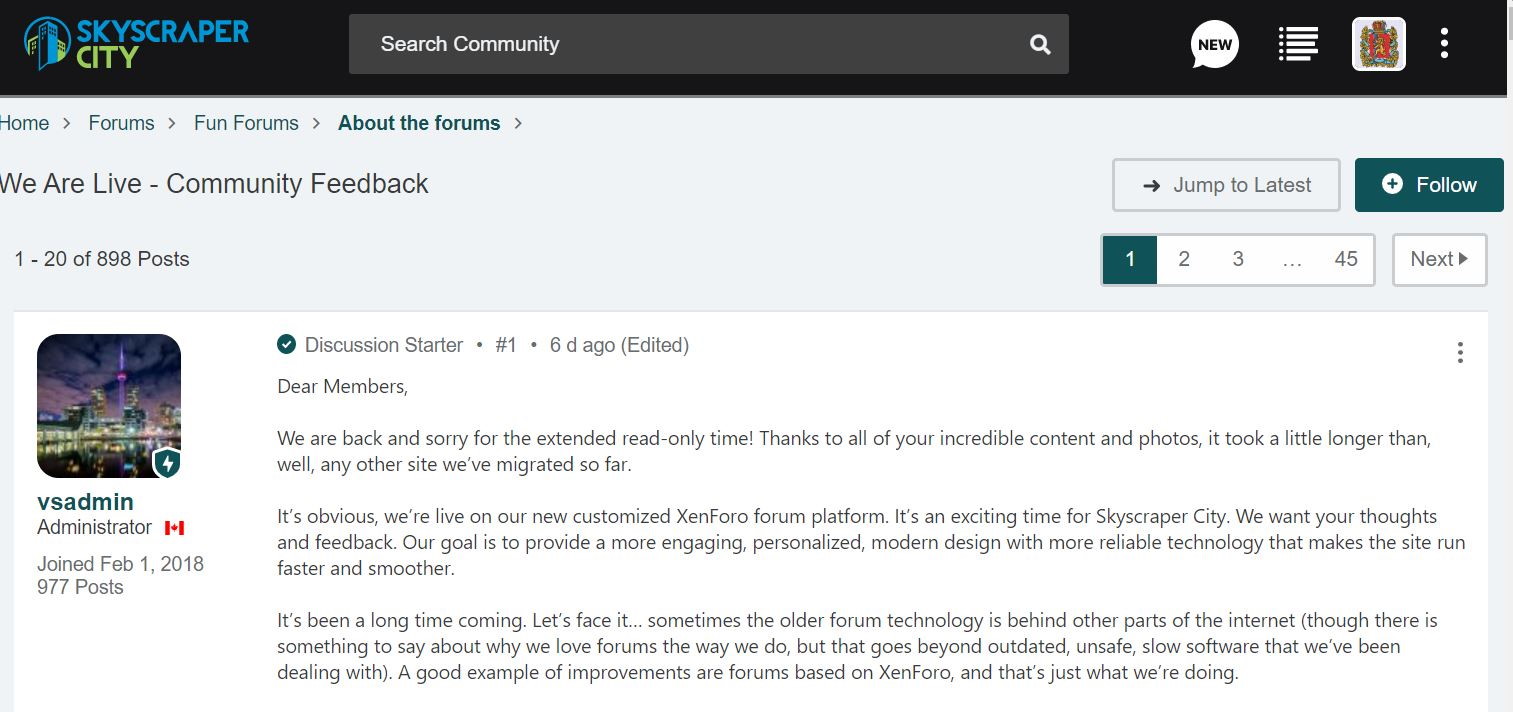Viewport: 1513px width, 712px height.
Task: Click the Discussion Starter checkmark icon
Action: pos(287,345)
